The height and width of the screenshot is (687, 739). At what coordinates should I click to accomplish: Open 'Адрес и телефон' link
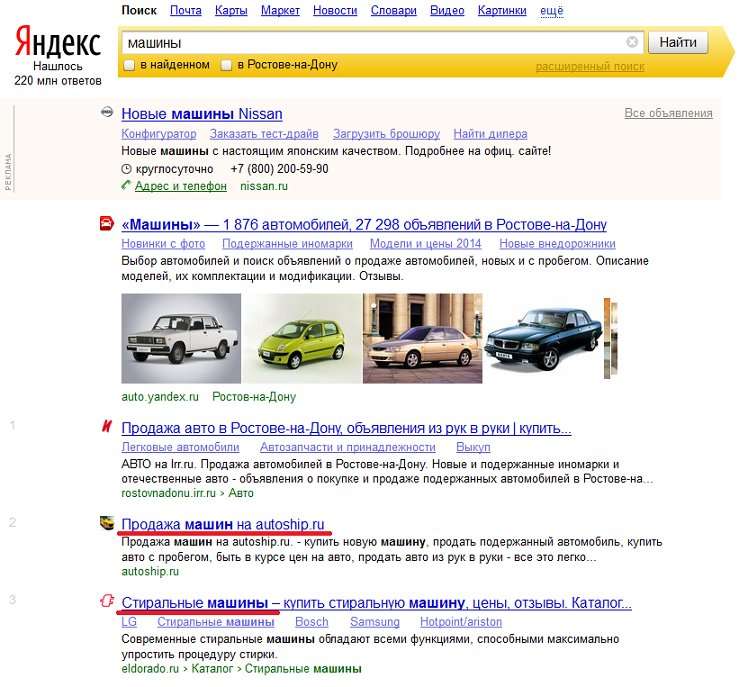(181, 186)
